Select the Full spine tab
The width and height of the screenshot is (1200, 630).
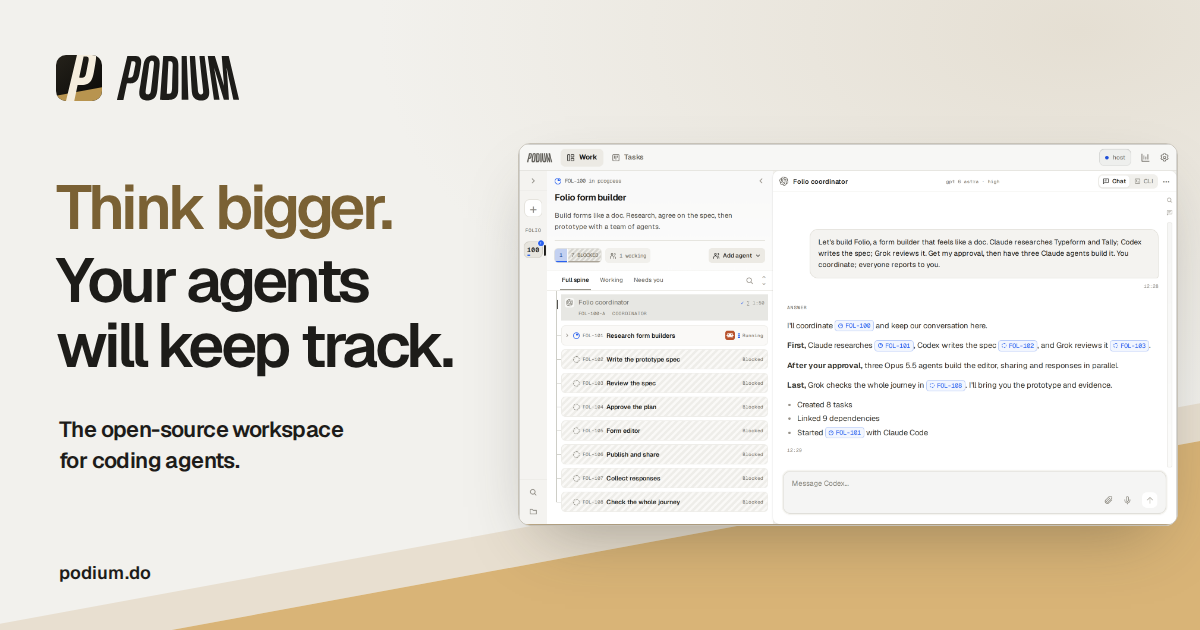point(576,280)
